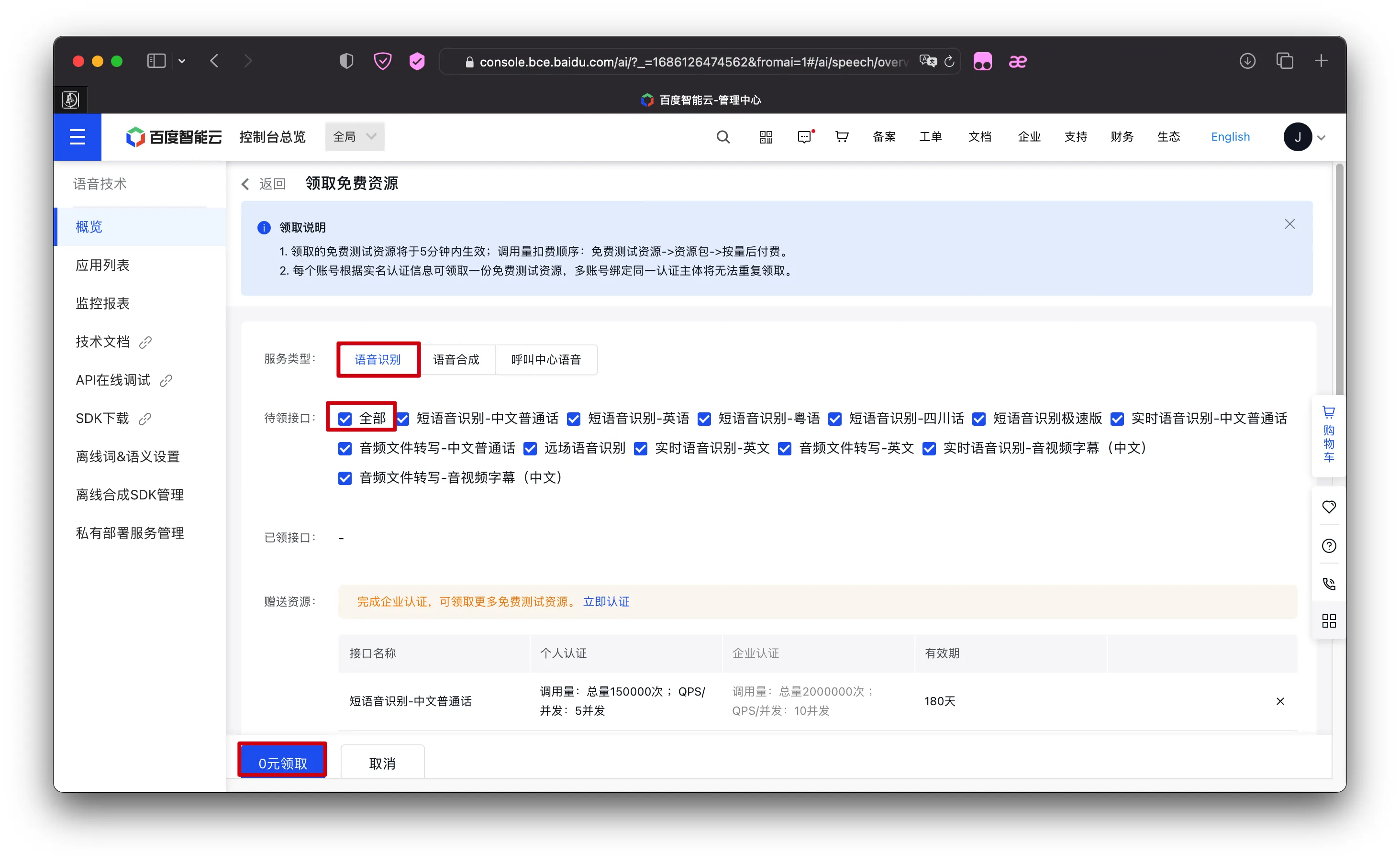Viewport: 1400px width, 863px height.
Task: Switch to the 语音合成 tab
Action: tap(456, 360)
